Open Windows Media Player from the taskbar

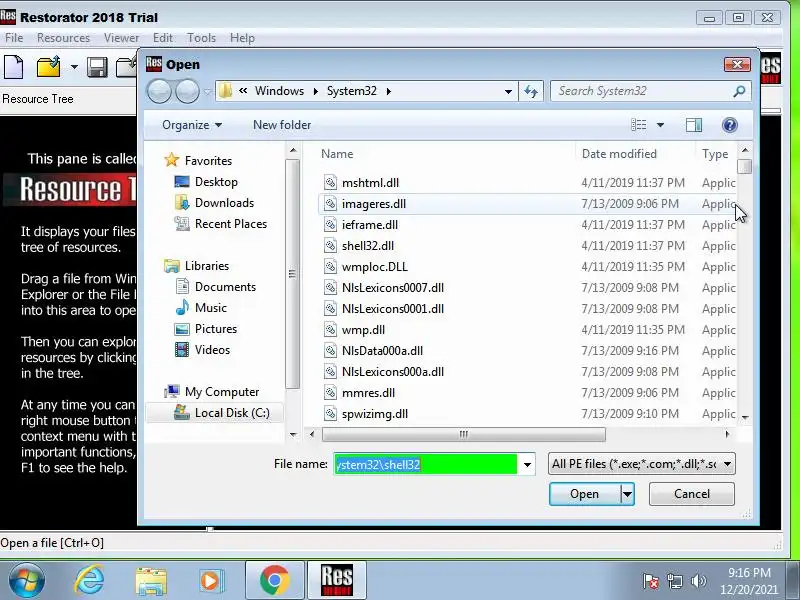[x=210, y=581]
